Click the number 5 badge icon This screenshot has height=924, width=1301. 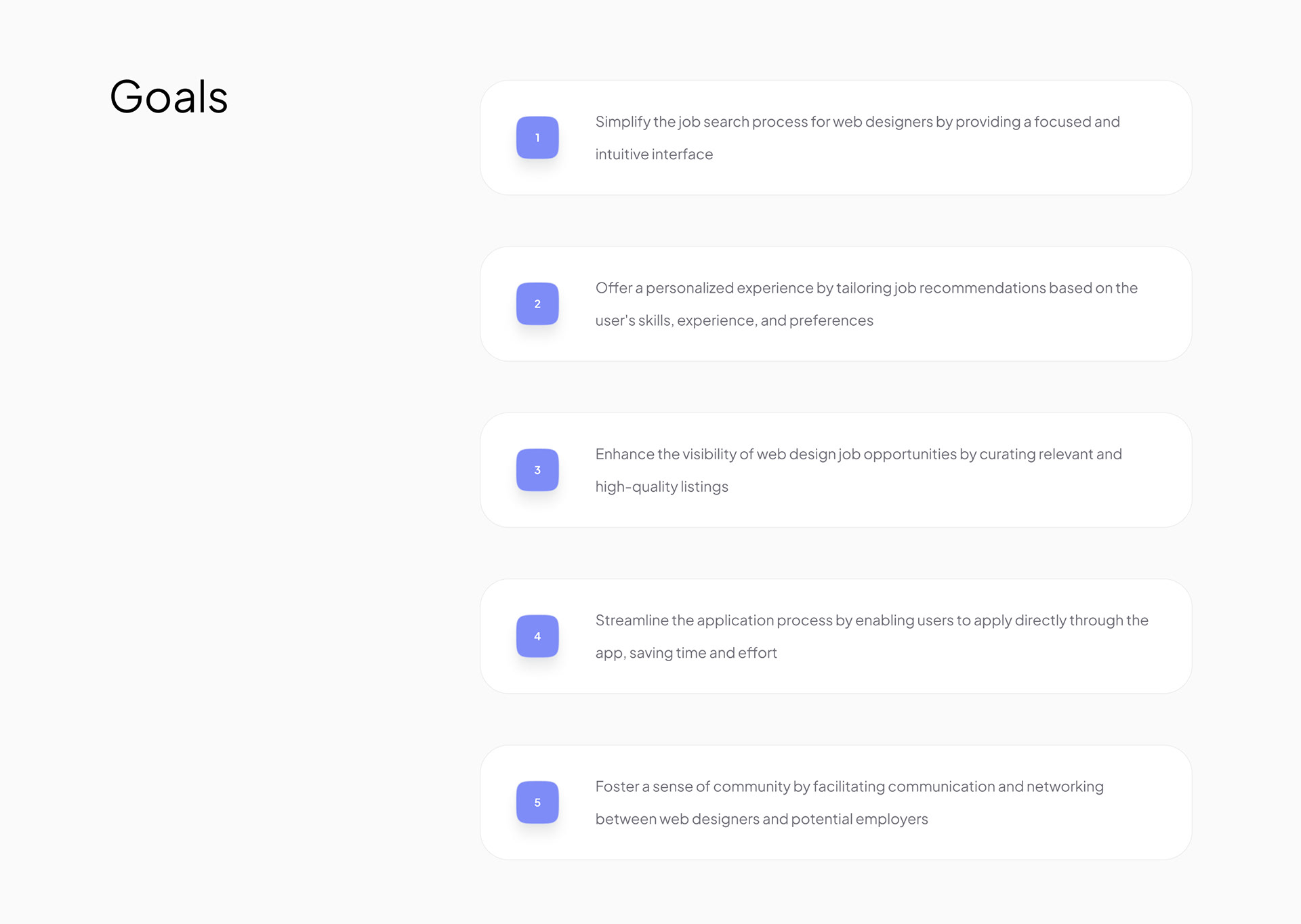point(537,802)
